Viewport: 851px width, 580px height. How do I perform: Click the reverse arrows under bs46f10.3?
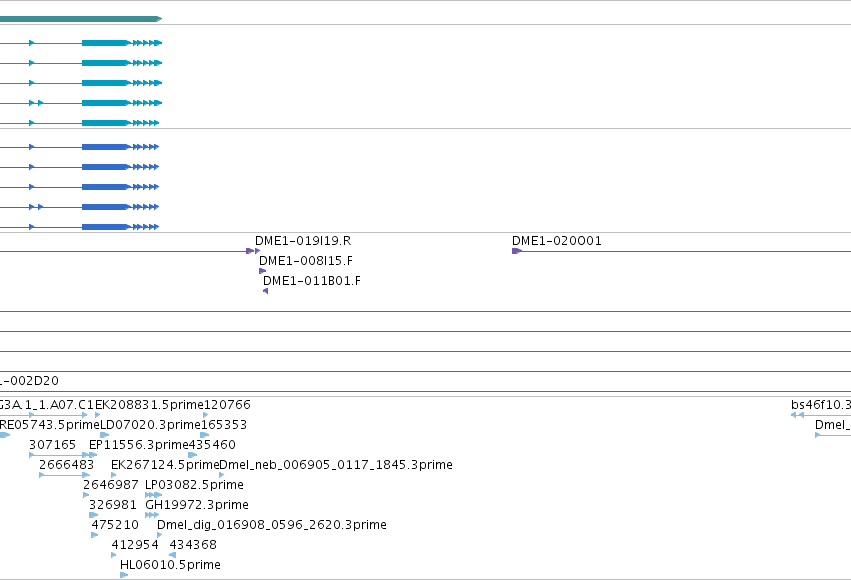[797, 415]
